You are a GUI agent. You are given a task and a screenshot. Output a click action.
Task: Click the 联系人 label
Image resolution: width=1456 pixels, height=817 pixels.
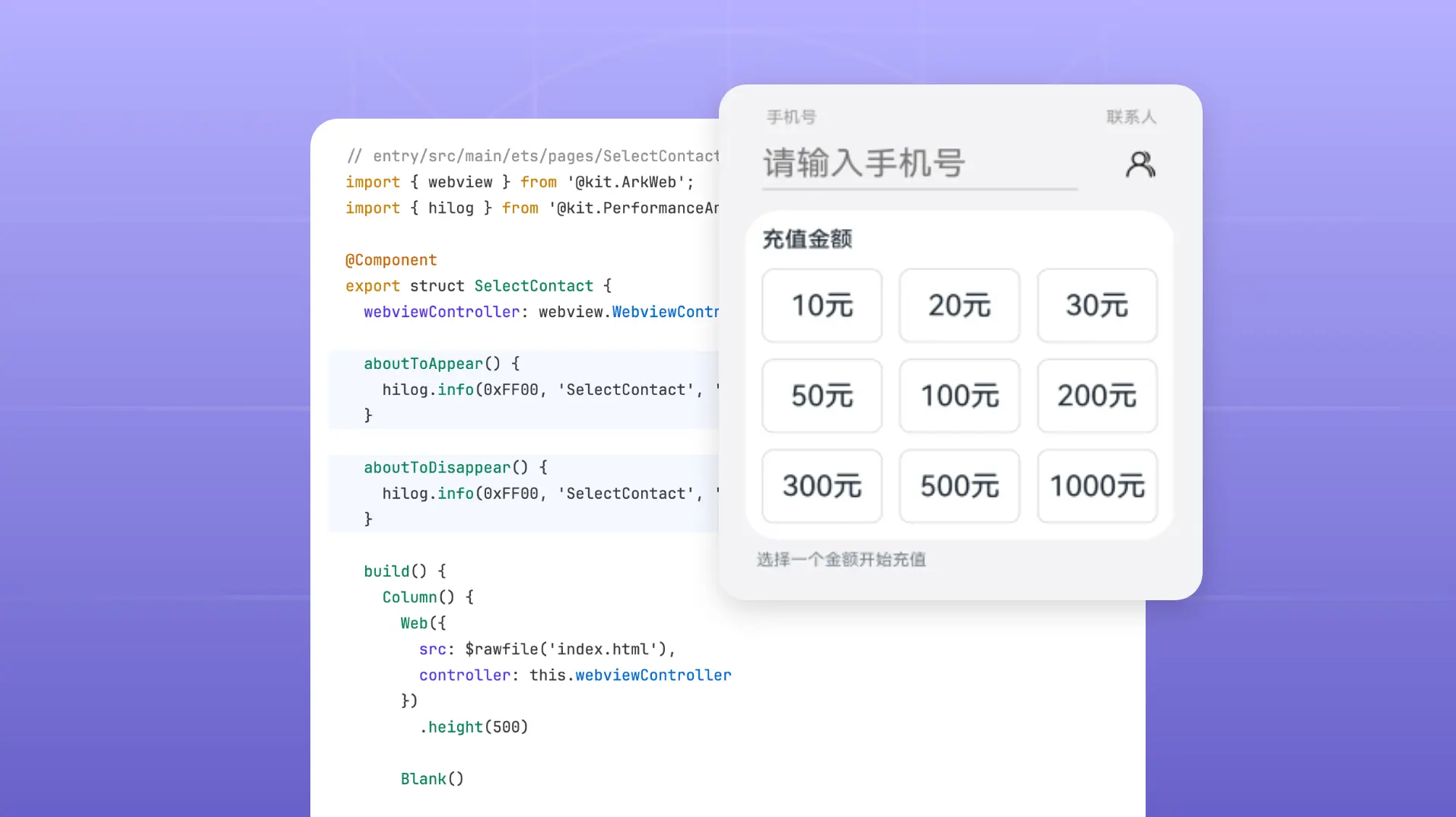1131,117
